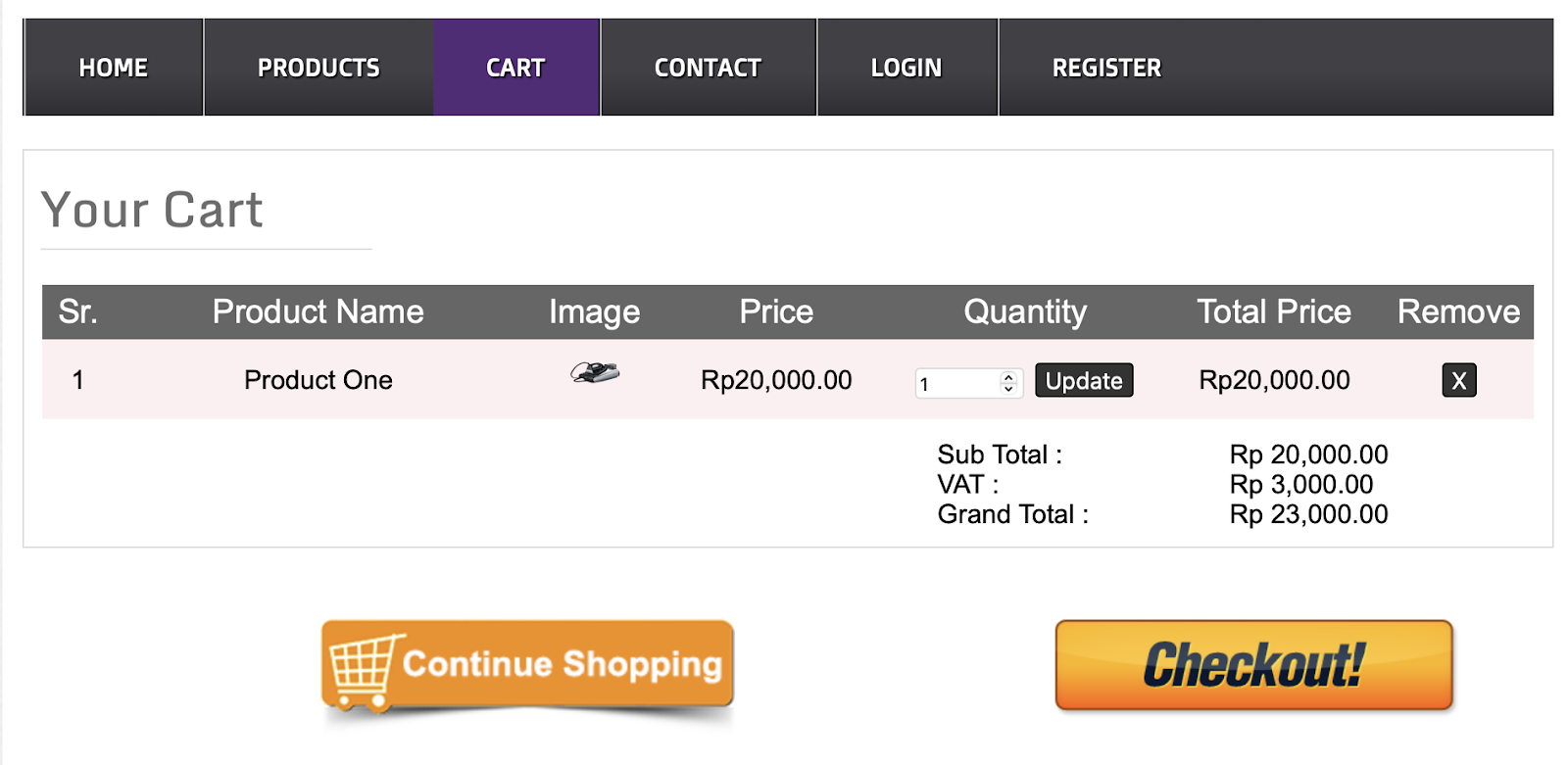
Task: Navigate to the LOGIN page
Action: coord(906,68)
